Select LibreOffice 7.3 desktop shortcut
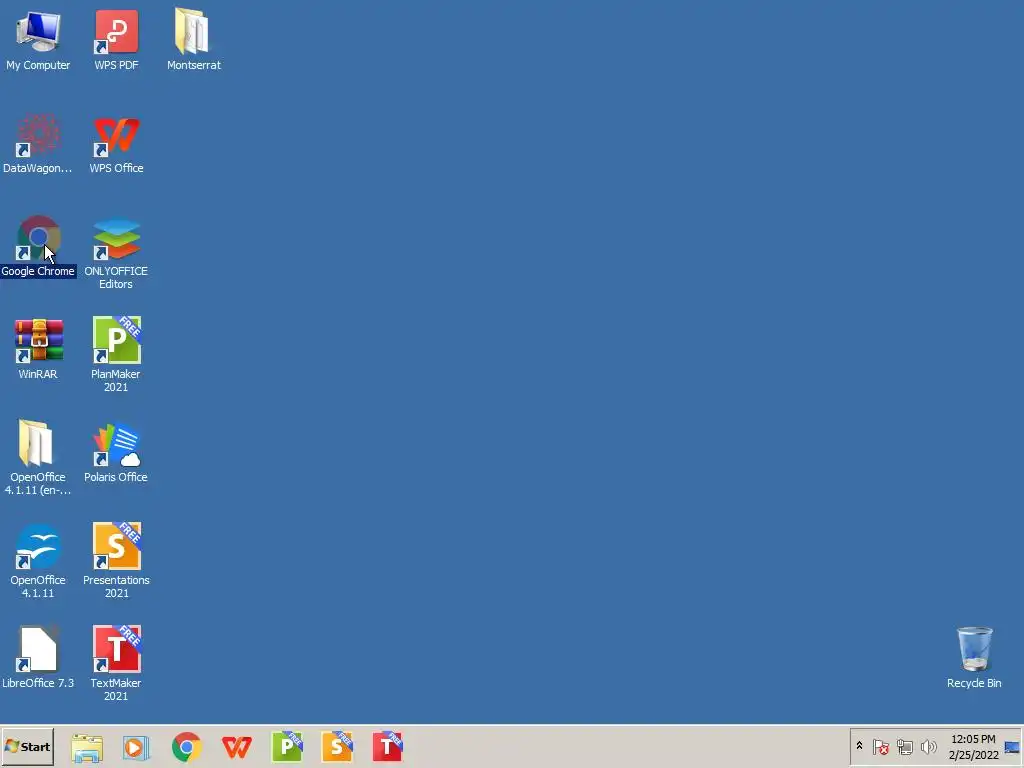Screen dimensions: 1024x768 (x=38, y=658)
